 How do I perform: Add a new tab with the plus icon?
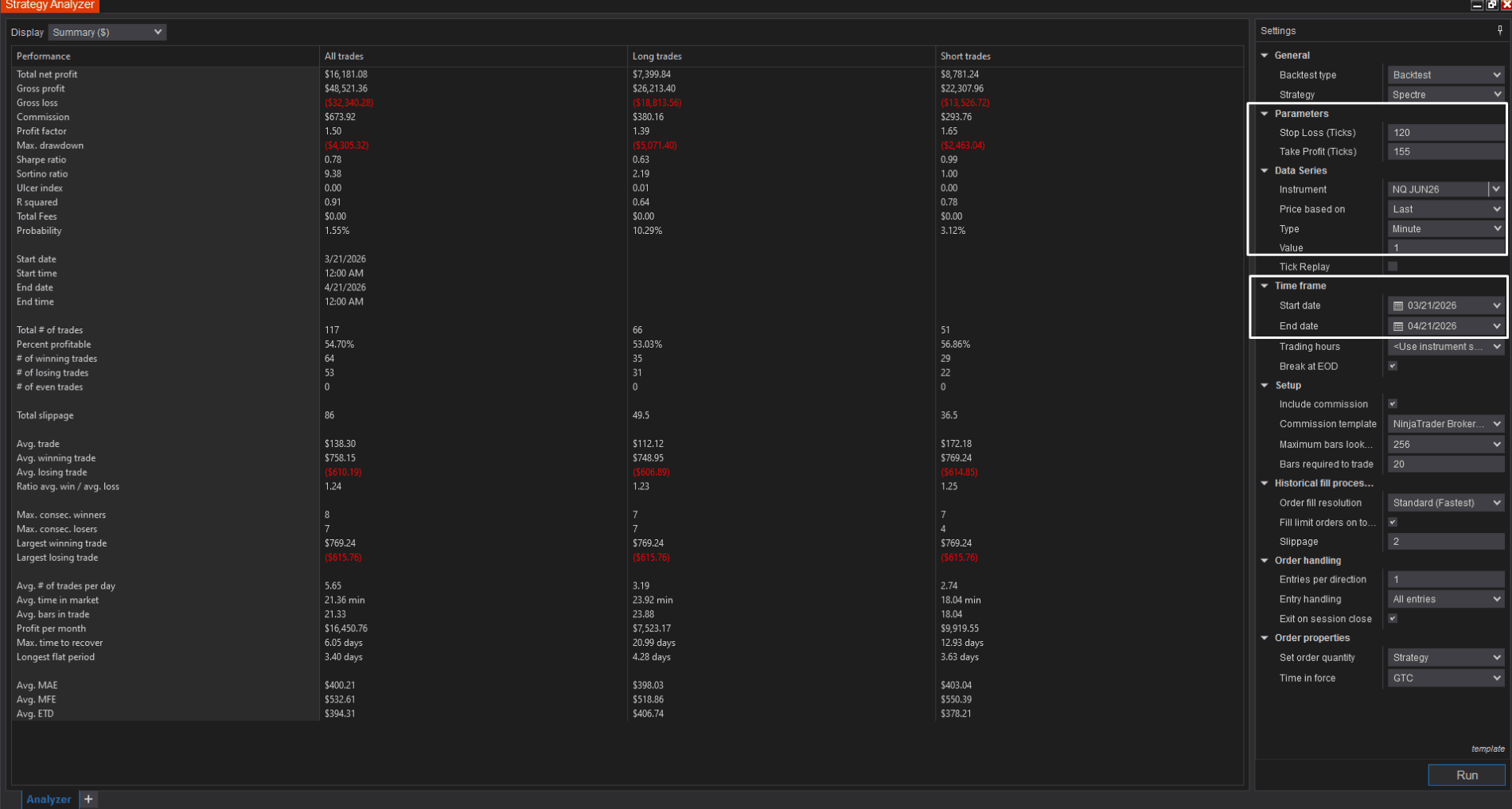coord(88,799)
